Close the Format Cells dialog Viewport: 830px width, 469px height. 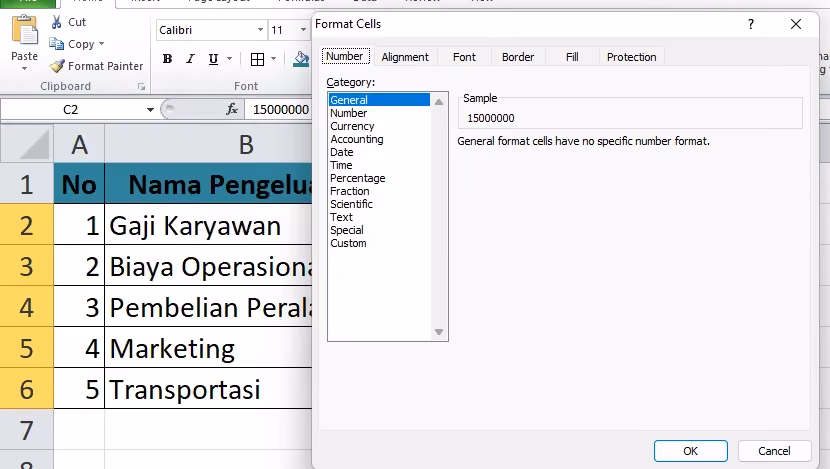tap(796, 24)
